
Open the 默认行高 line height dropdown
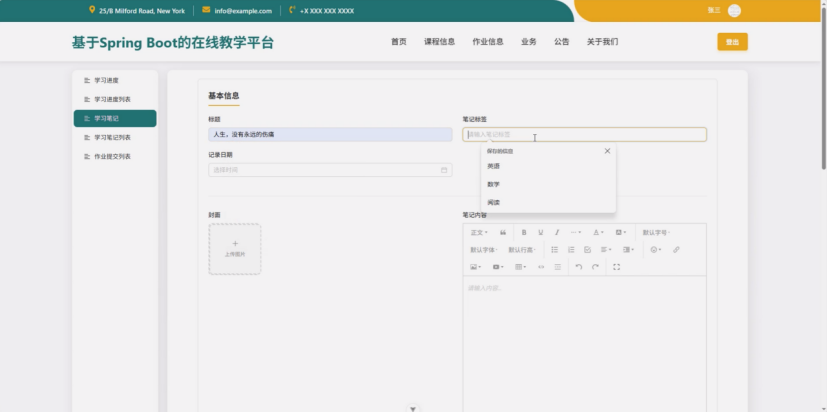coord(522,250)
